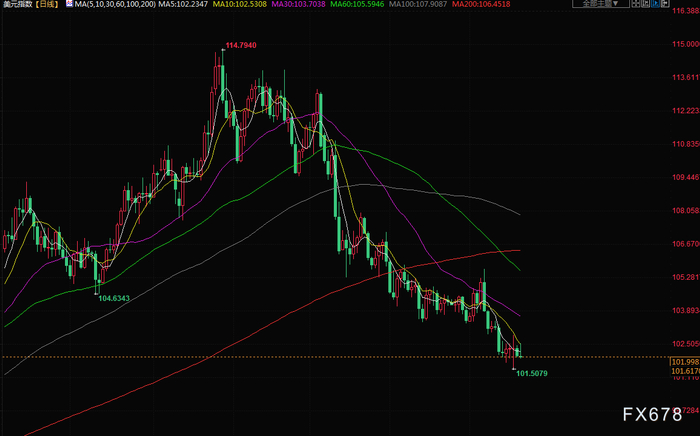700x436 pixels.
Task: Click the second toolbar icon beside the grid icon
Action: pyautogui.click(x=646, y=4)
